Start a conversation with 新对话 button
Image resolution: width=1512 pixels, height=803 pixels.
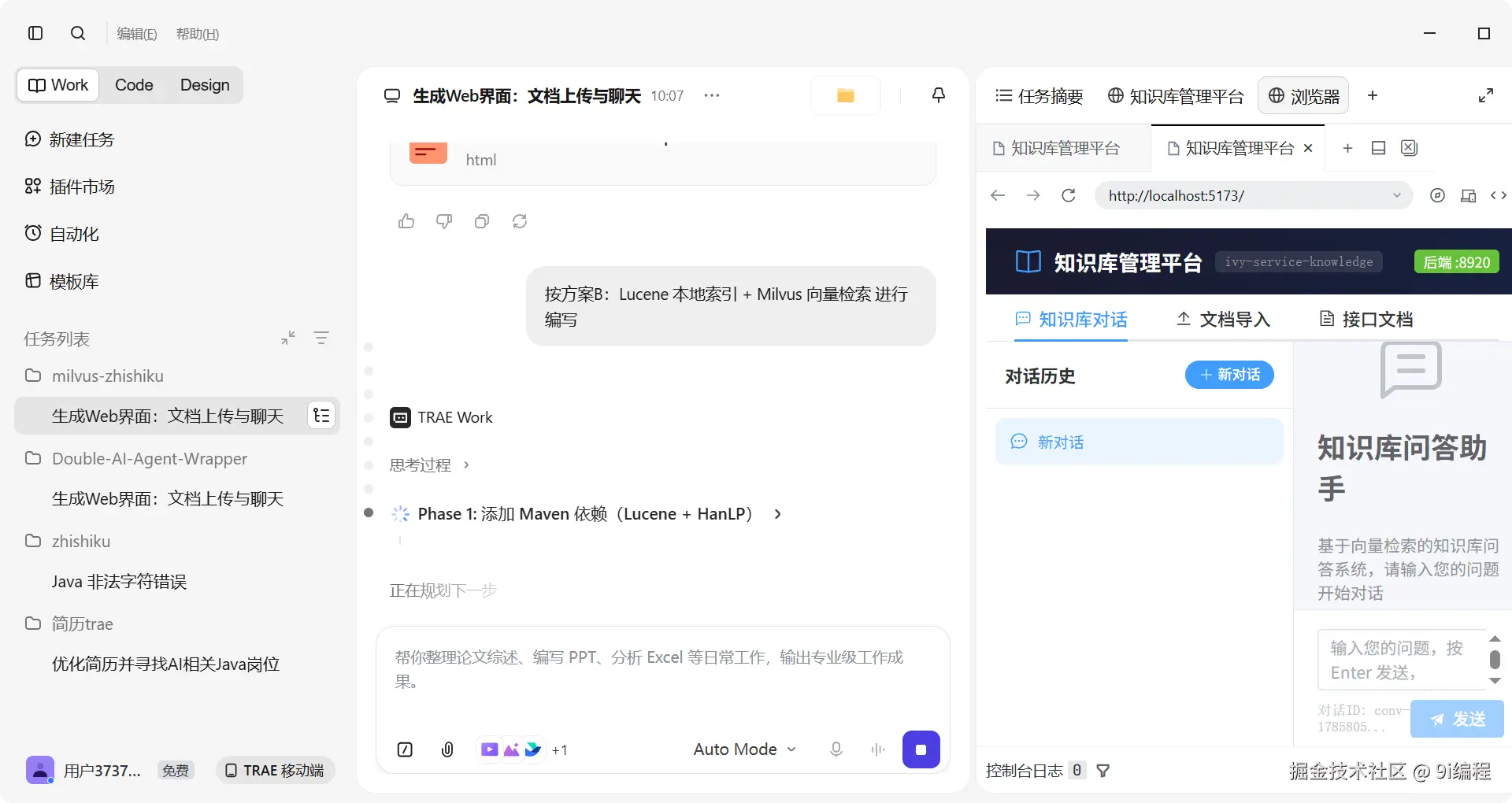tap(1229, 375)
